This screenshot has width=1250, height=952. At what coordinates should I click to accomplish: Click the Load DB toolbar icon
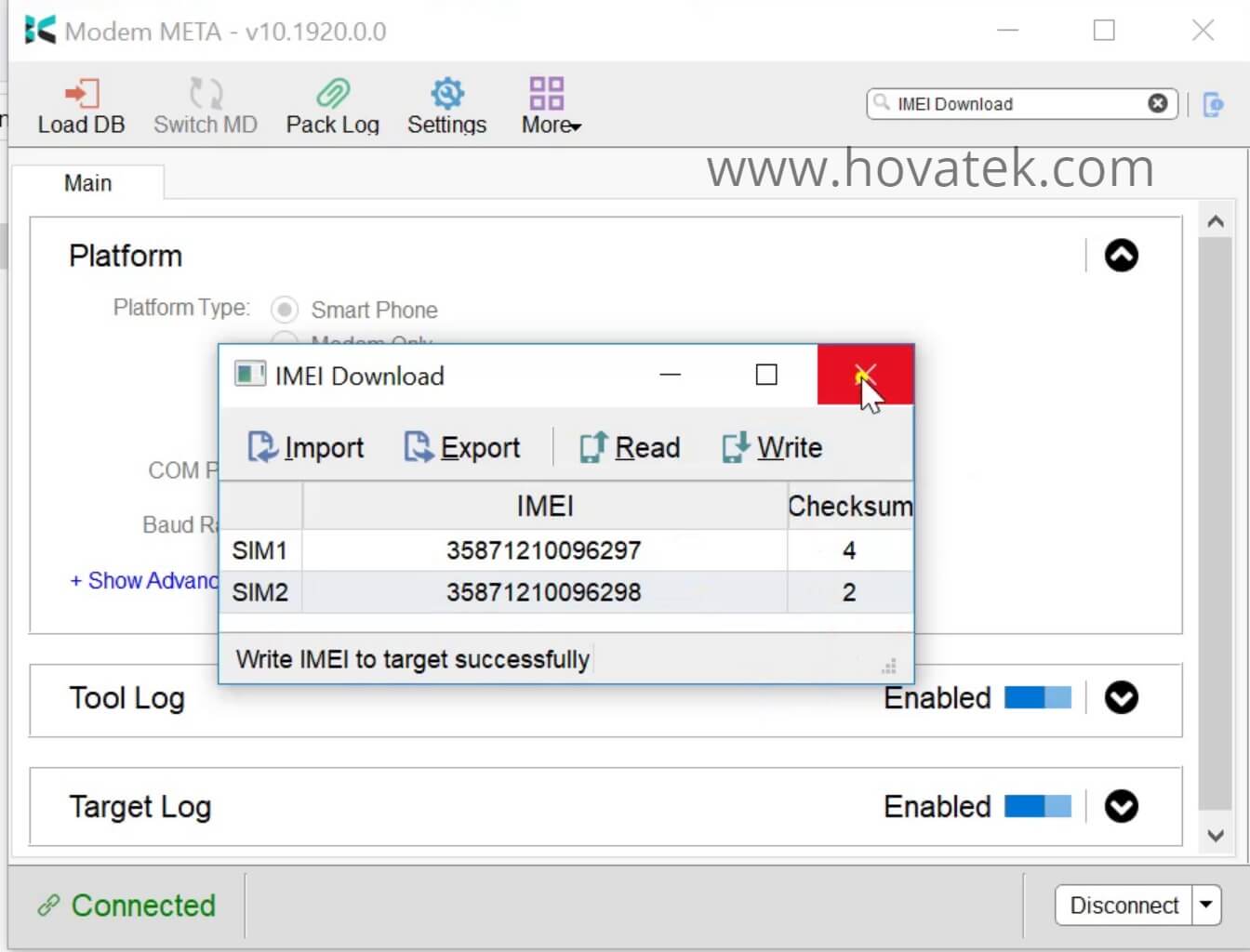pyautogui.click(x=81, y=104)
